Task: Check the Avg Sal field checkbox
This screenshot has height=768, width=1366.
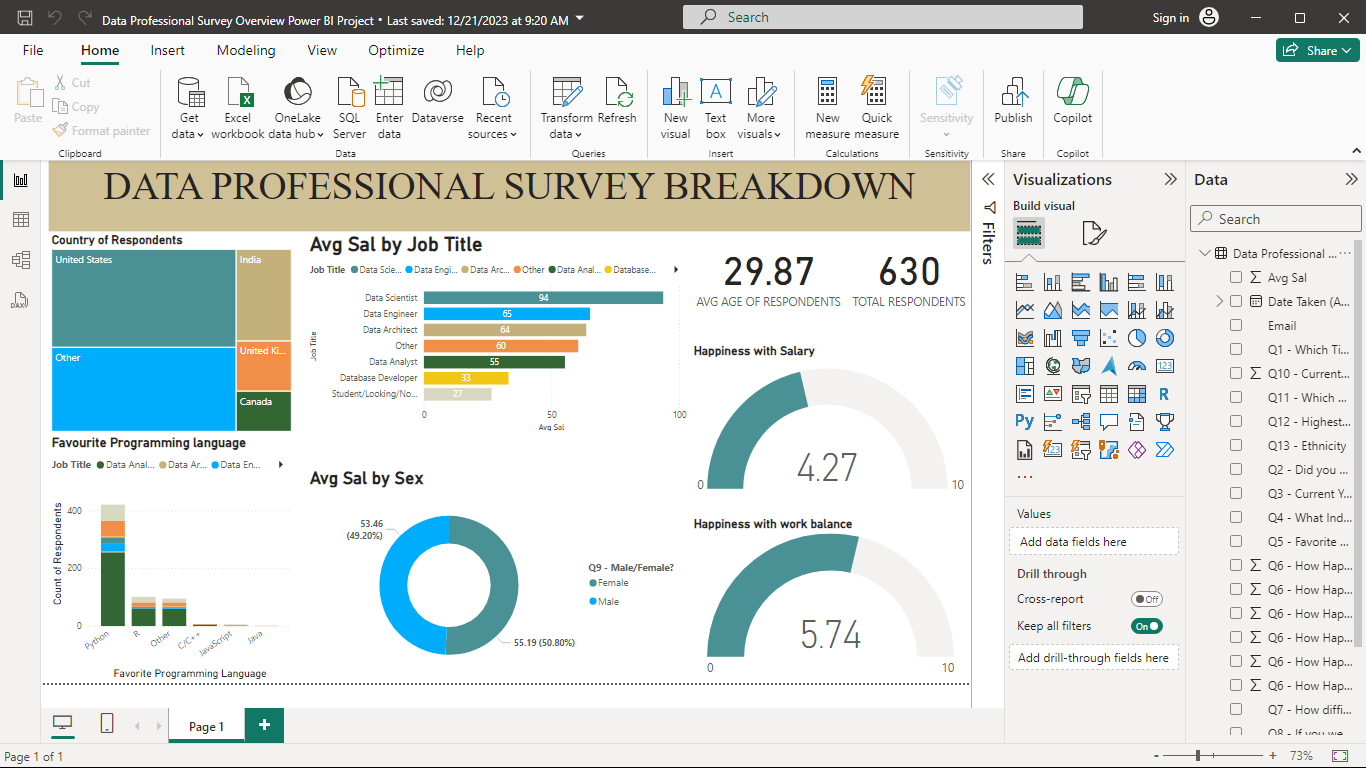Action: [x=1236, y=278]
